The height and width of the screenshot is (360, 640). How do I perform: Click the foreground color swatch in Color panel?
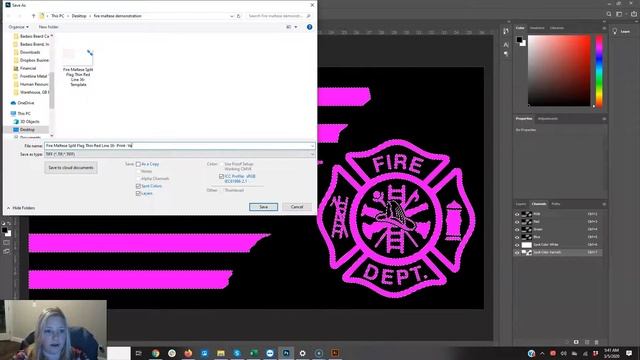[519, 40]
